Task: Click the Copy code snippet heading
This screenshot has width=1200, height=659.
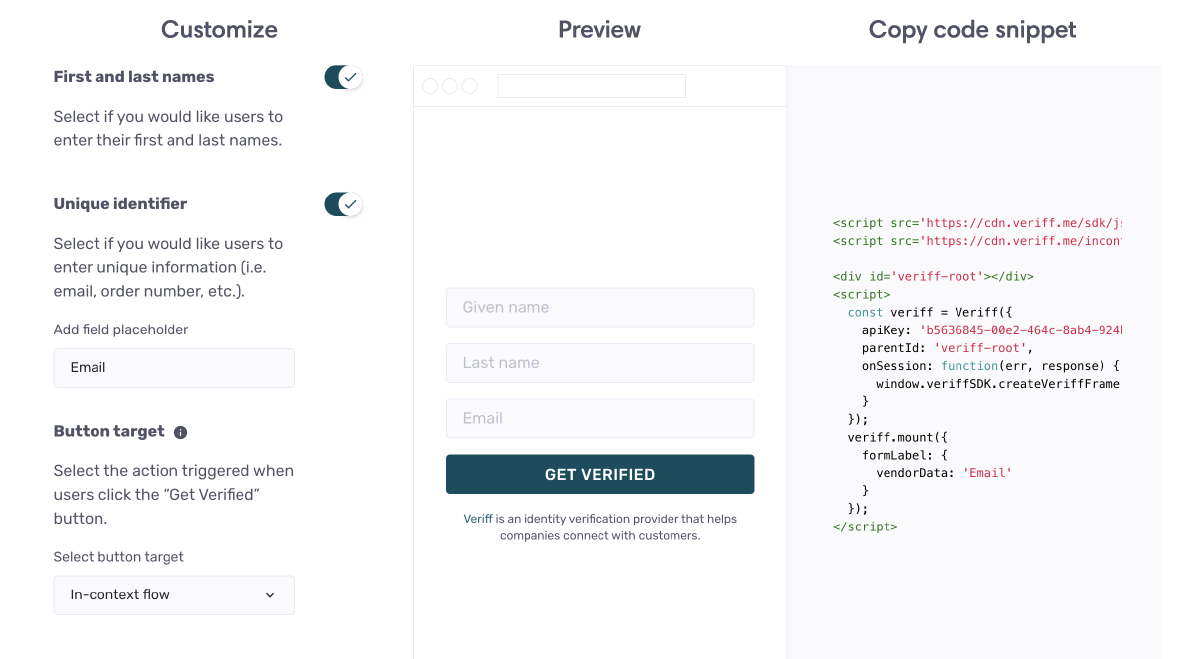Action: click(x=972, y=30)
